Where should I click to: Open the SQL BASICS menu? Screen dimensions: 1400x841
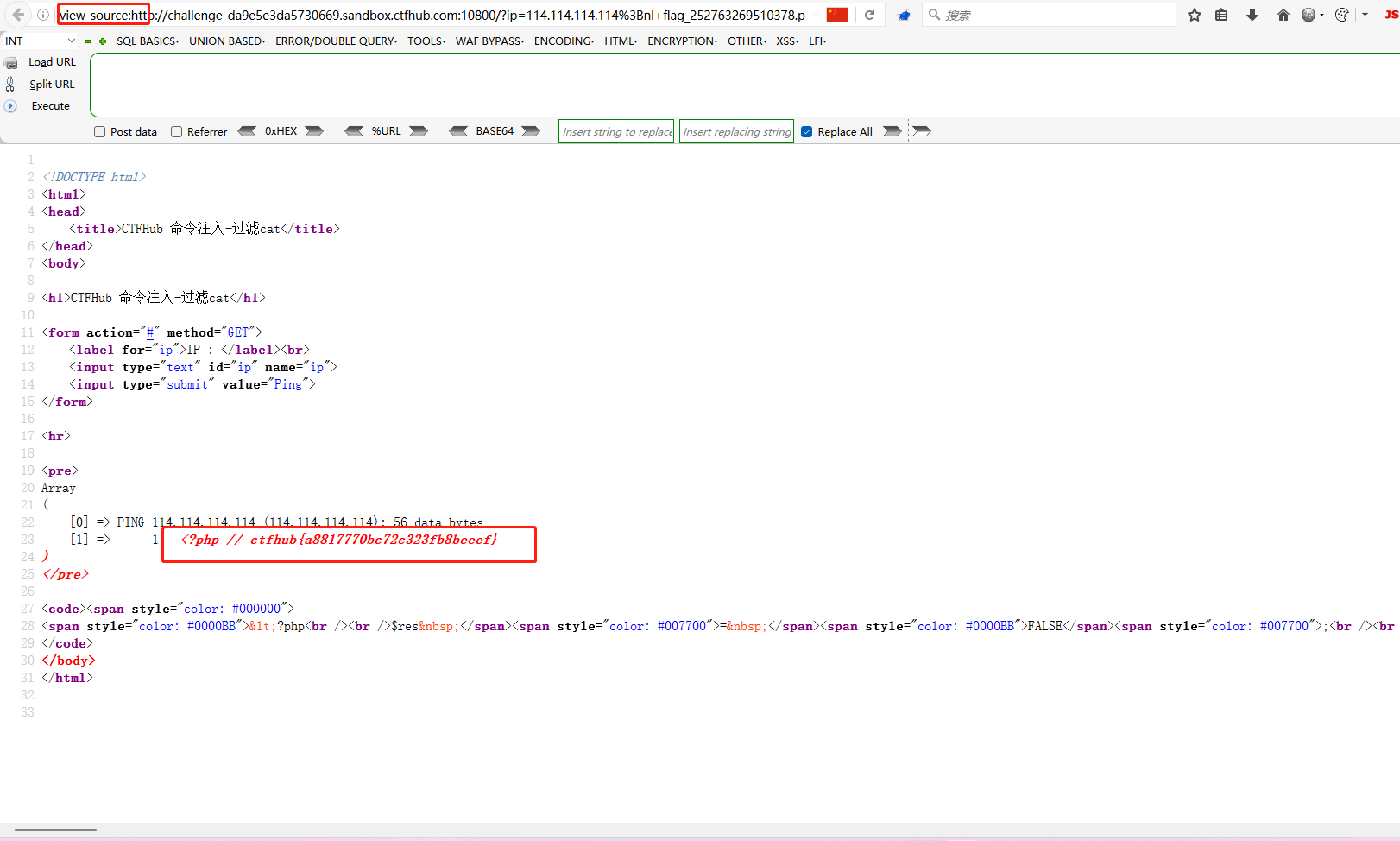tap(147, 41)
